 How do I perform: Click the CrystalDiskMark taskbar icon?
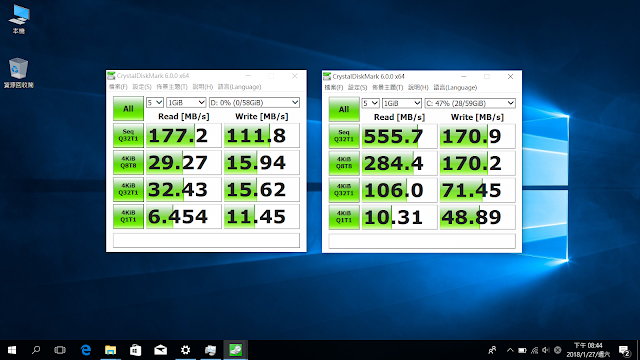click(236, 350)
